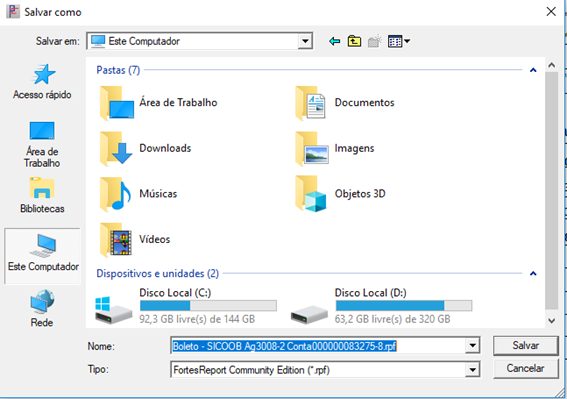Click the Salvar como title icon
The image size is (567, 399).
point(13,12)
